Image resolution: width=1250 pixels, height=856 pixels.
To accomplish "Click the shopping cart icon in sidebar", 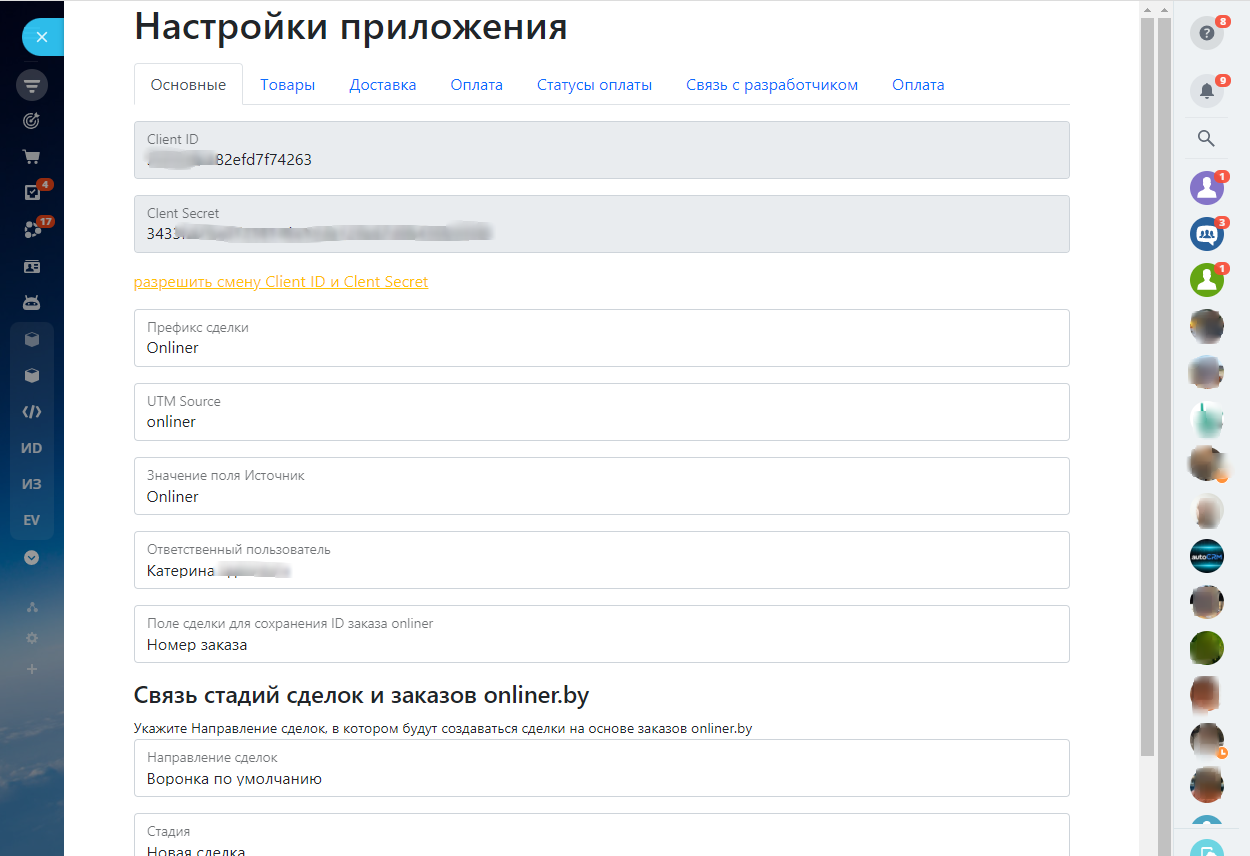I will (x=32, y=157).
